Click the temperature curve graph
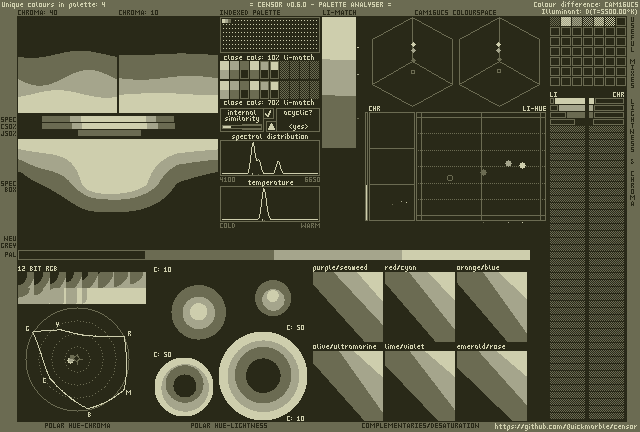 pos(270,204)
